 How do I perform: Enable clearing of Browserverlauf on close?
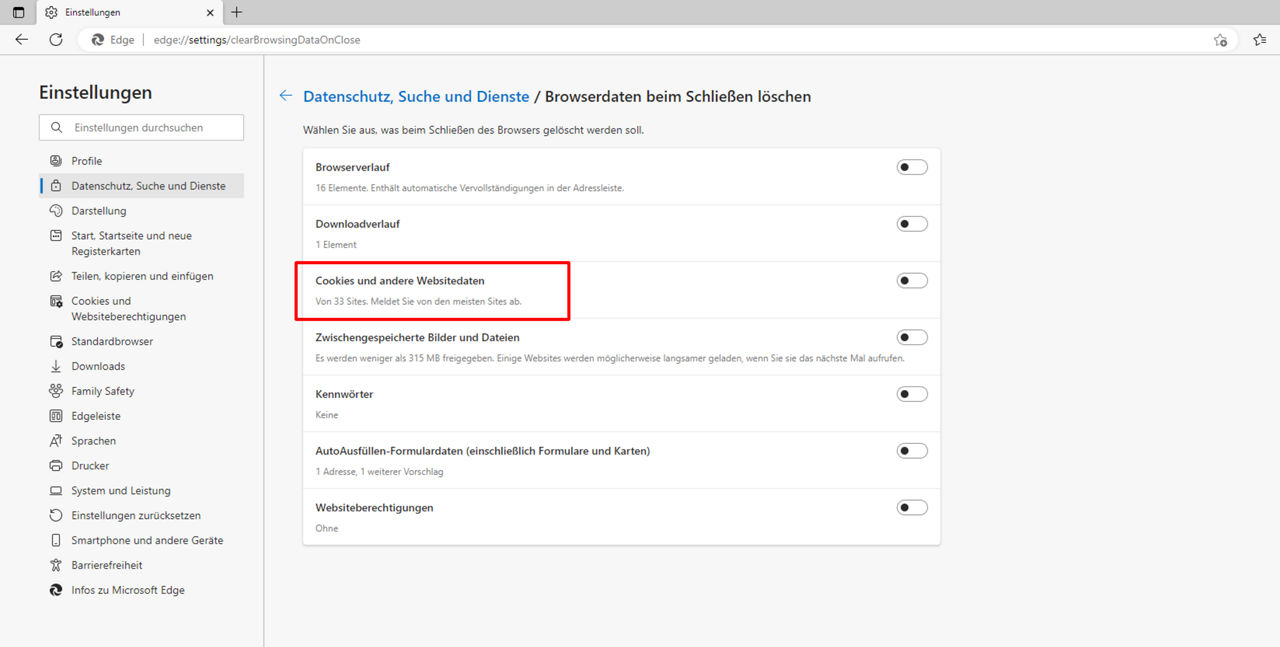click(x=912, y=166)
